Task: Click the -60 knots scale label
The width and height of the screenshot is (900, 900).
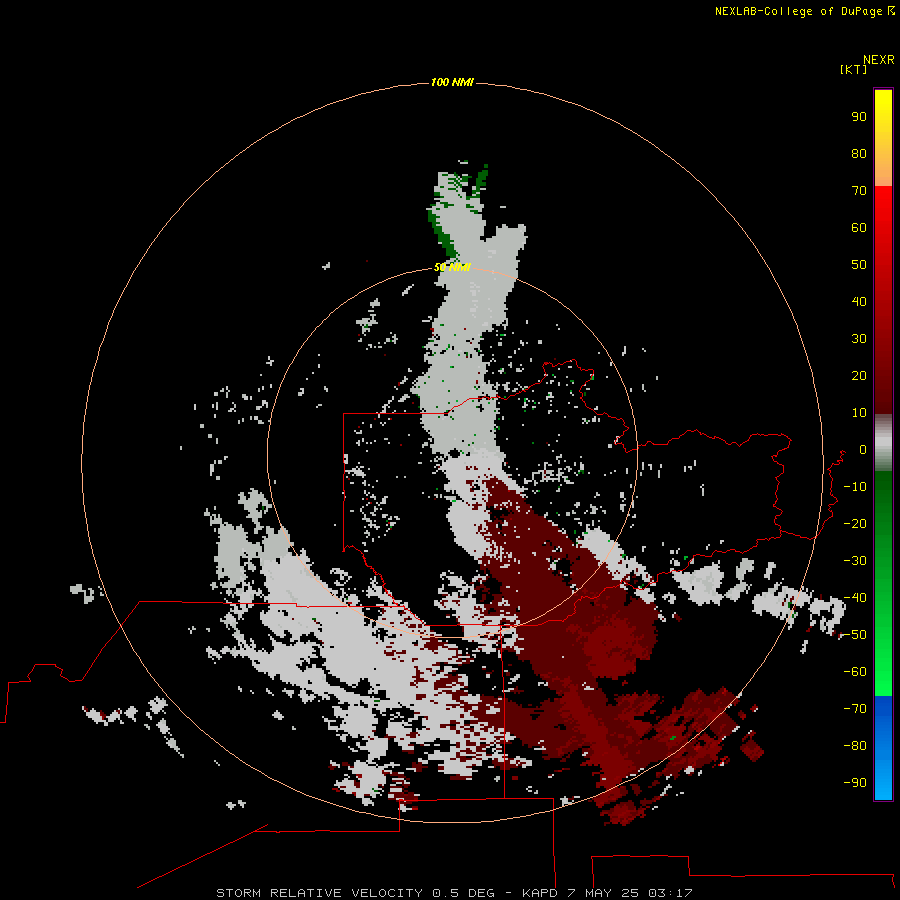Action: [x=855, y=672]
